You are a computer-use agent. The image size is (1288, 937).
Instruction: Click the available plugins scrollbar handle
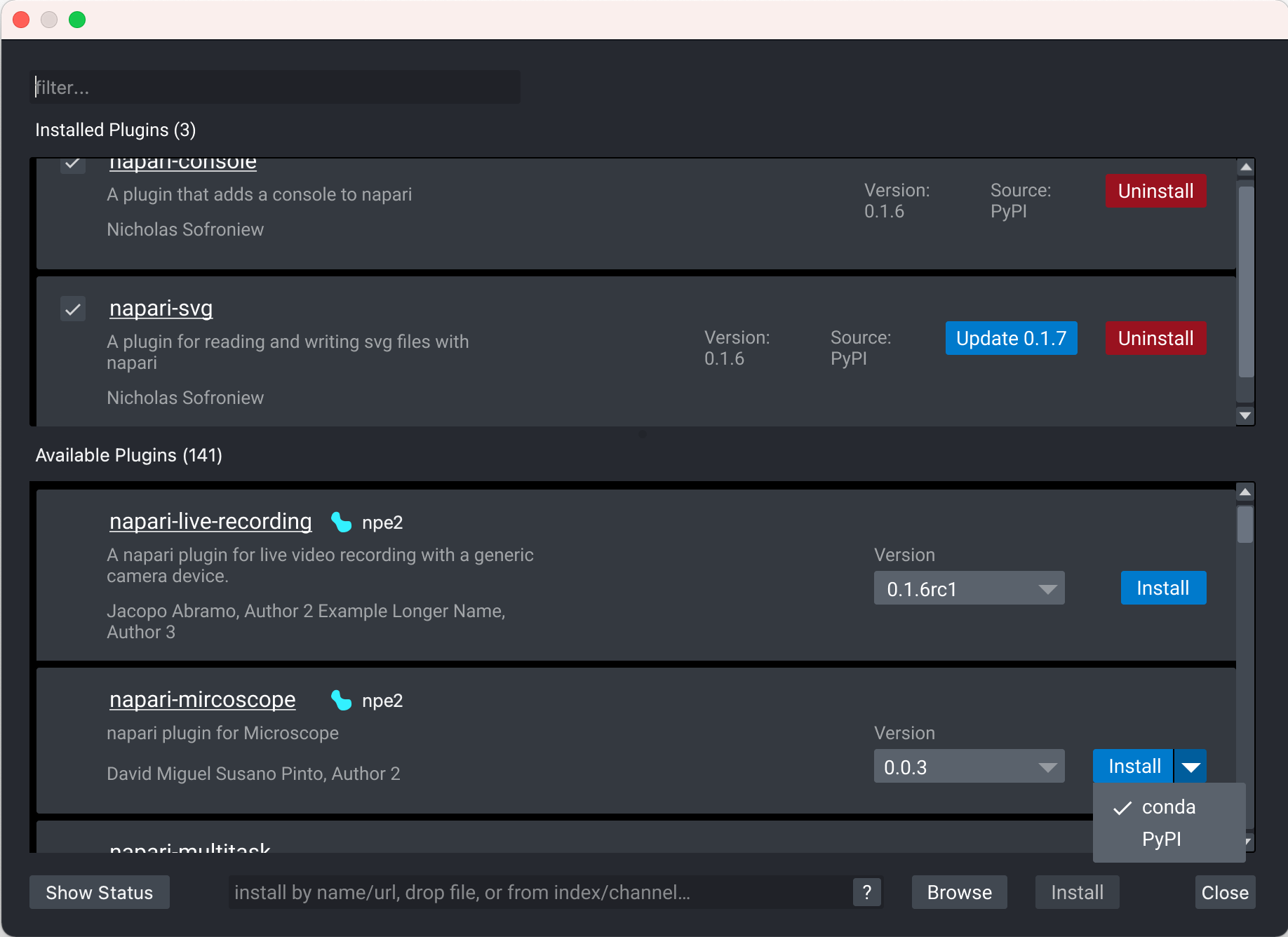coord(1245,524)
